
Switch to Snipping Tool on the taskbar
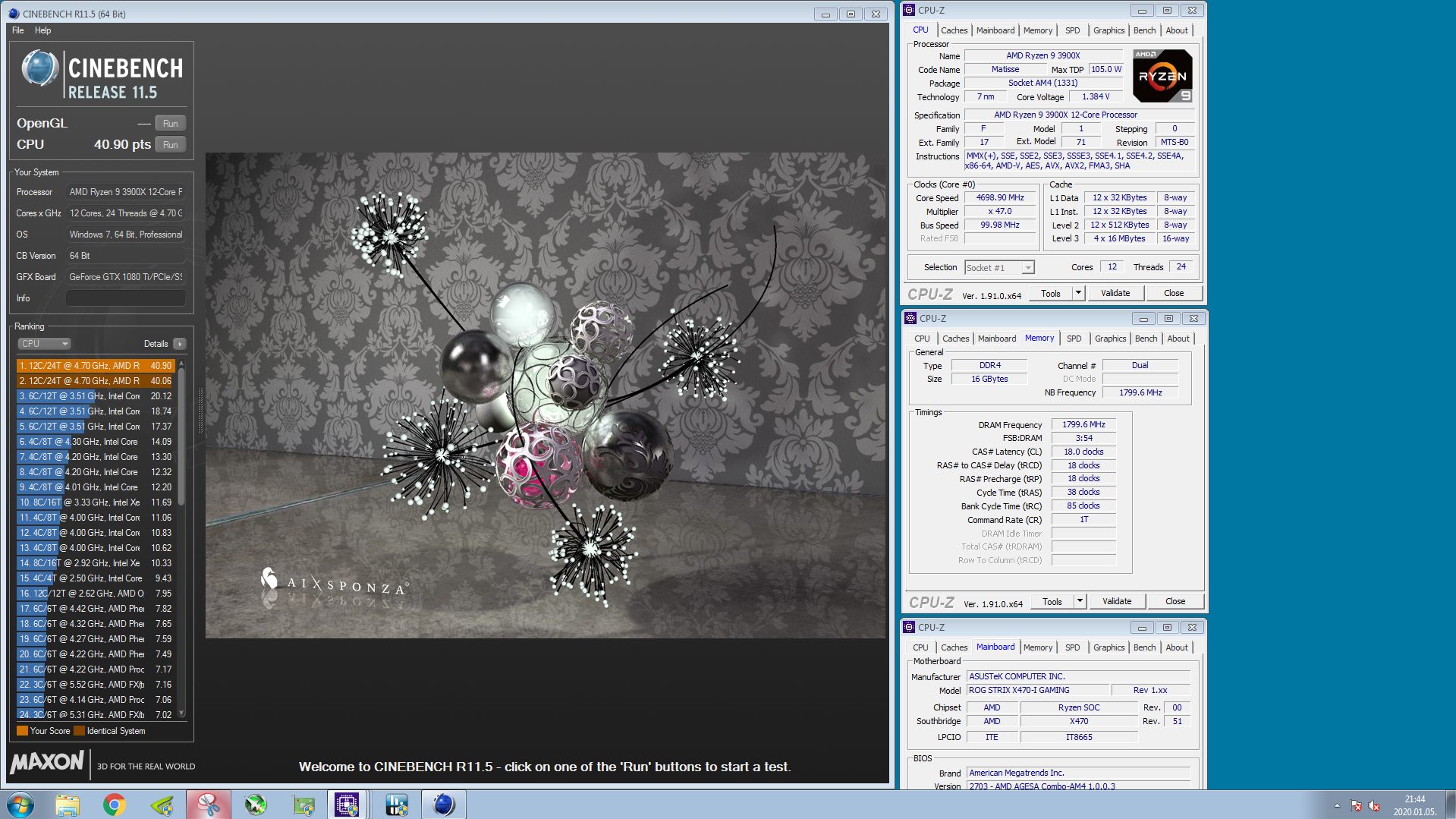209,805
